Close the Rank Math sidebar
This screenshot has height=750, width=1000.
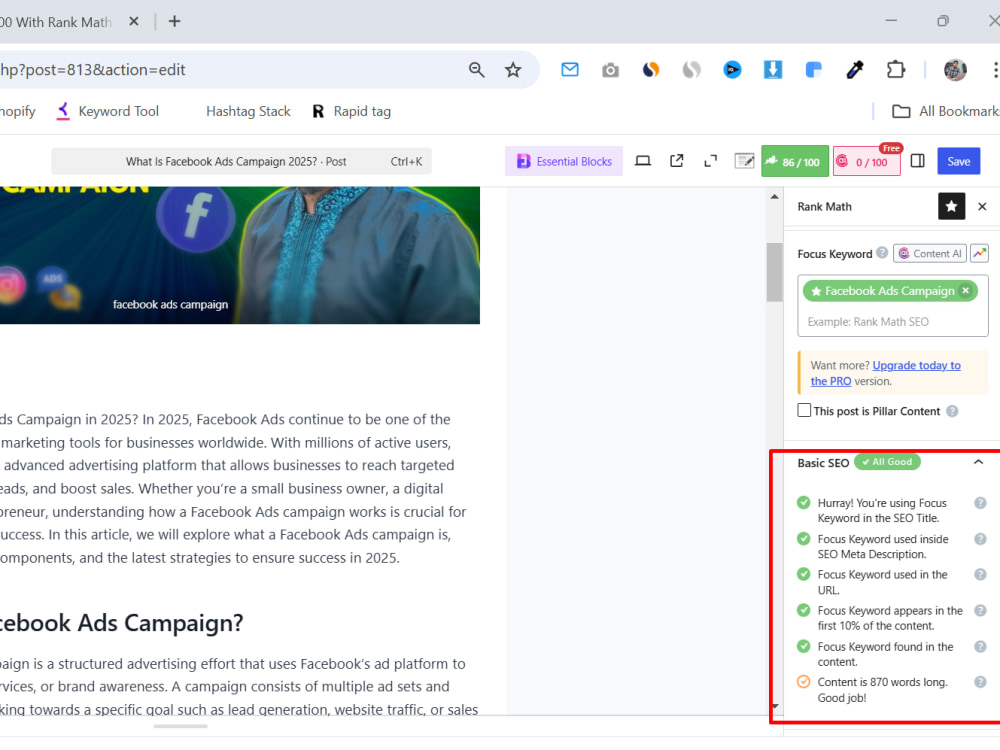[x=982, y=206]
